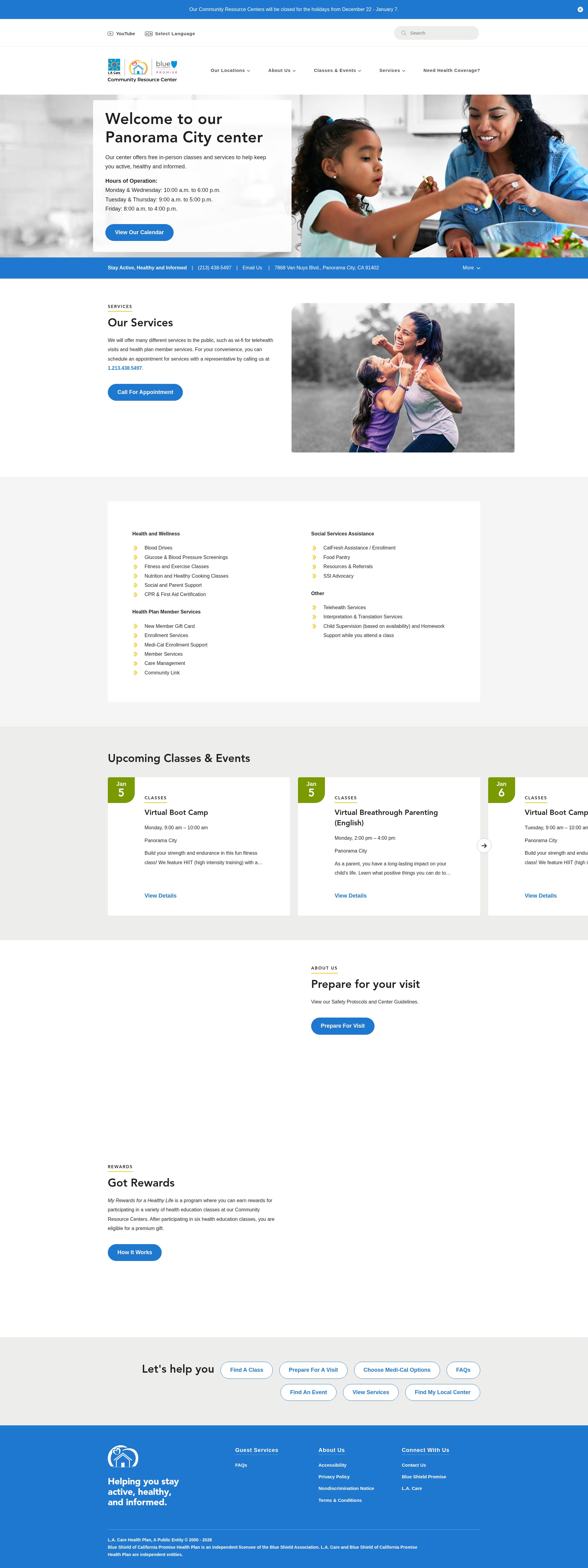The image size is (588, 1568).
Task: Click the Community Resource Center logo
Action: (142, 71)
